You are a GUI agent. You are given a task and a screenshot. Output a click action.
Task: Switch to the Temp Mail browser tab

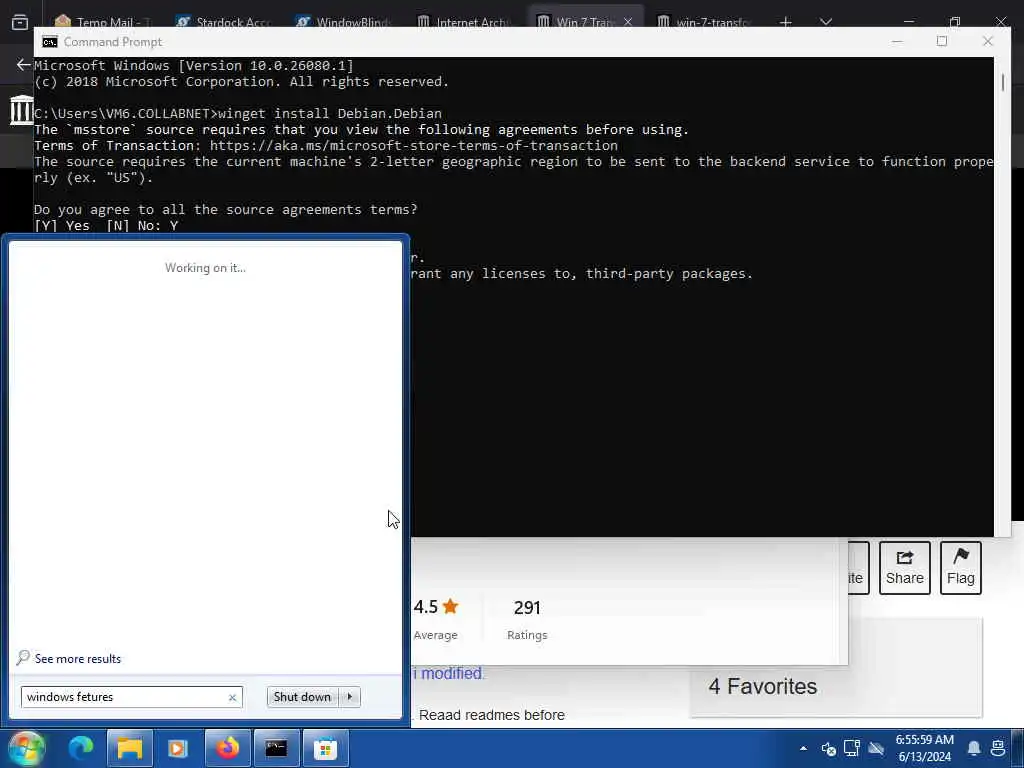tap(103, 22)
